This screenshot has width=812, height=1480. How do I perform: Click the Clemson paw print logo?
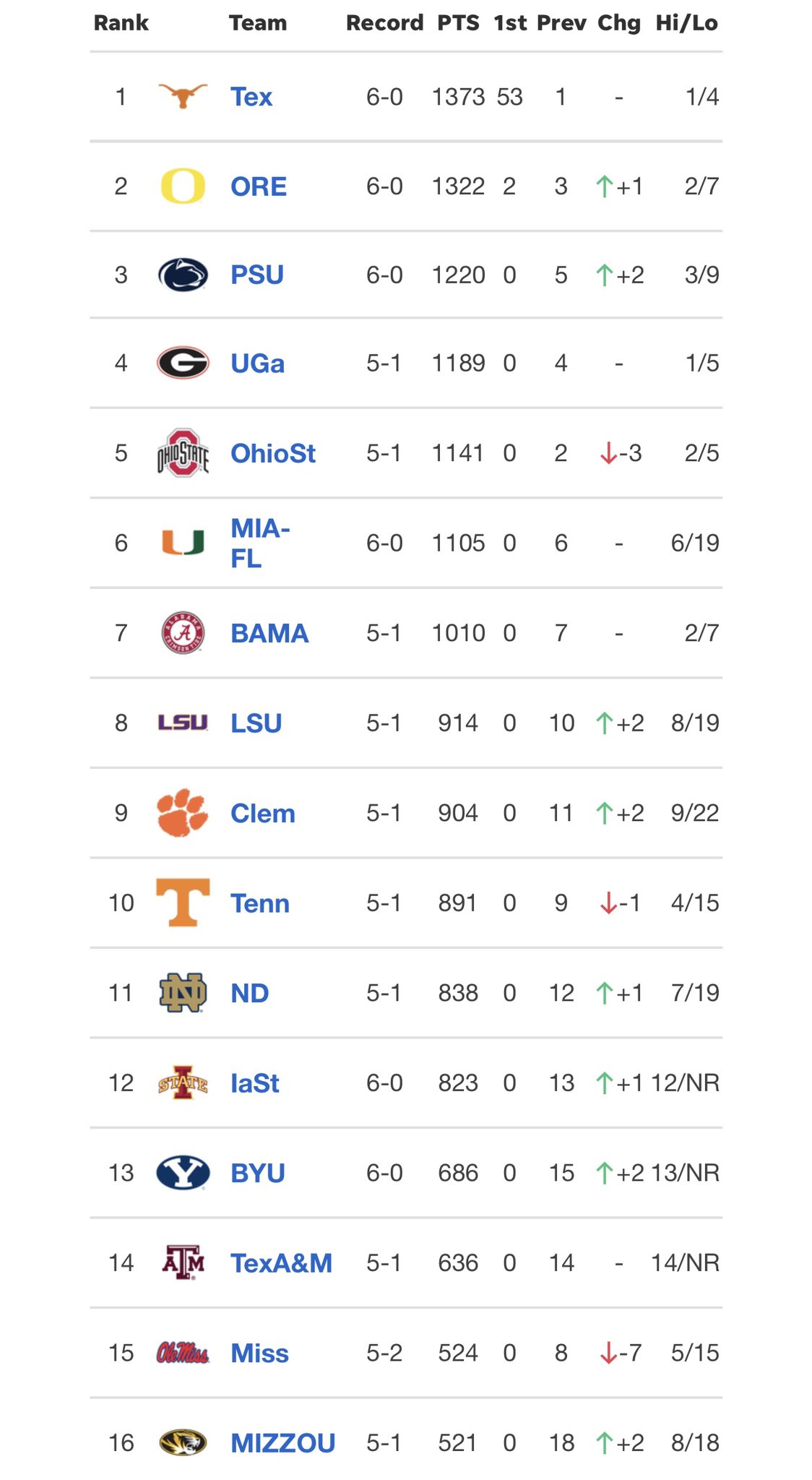point(183,812)
